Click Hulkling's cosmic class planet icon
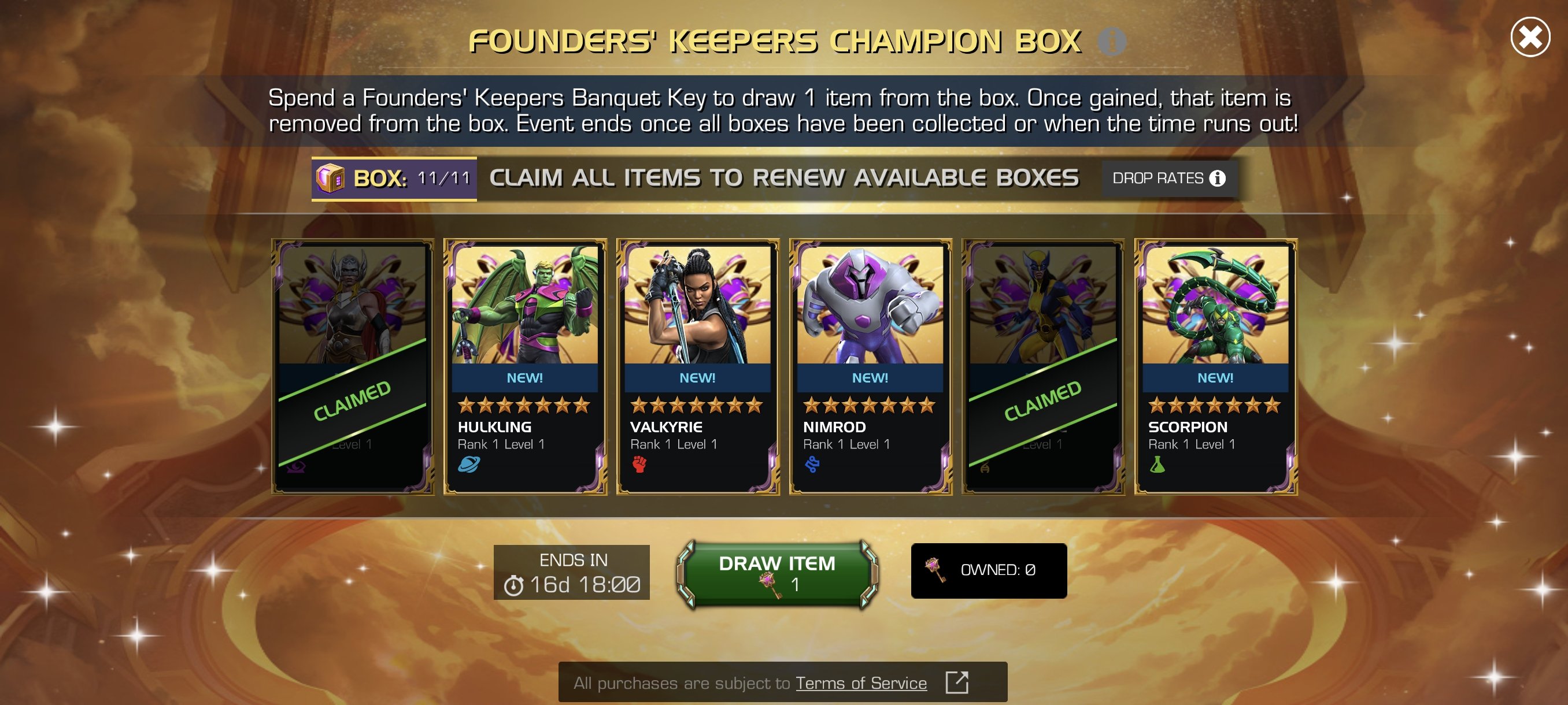This screenshot has height=705, width=1568. pyautogui.click(x=469, y=465)
